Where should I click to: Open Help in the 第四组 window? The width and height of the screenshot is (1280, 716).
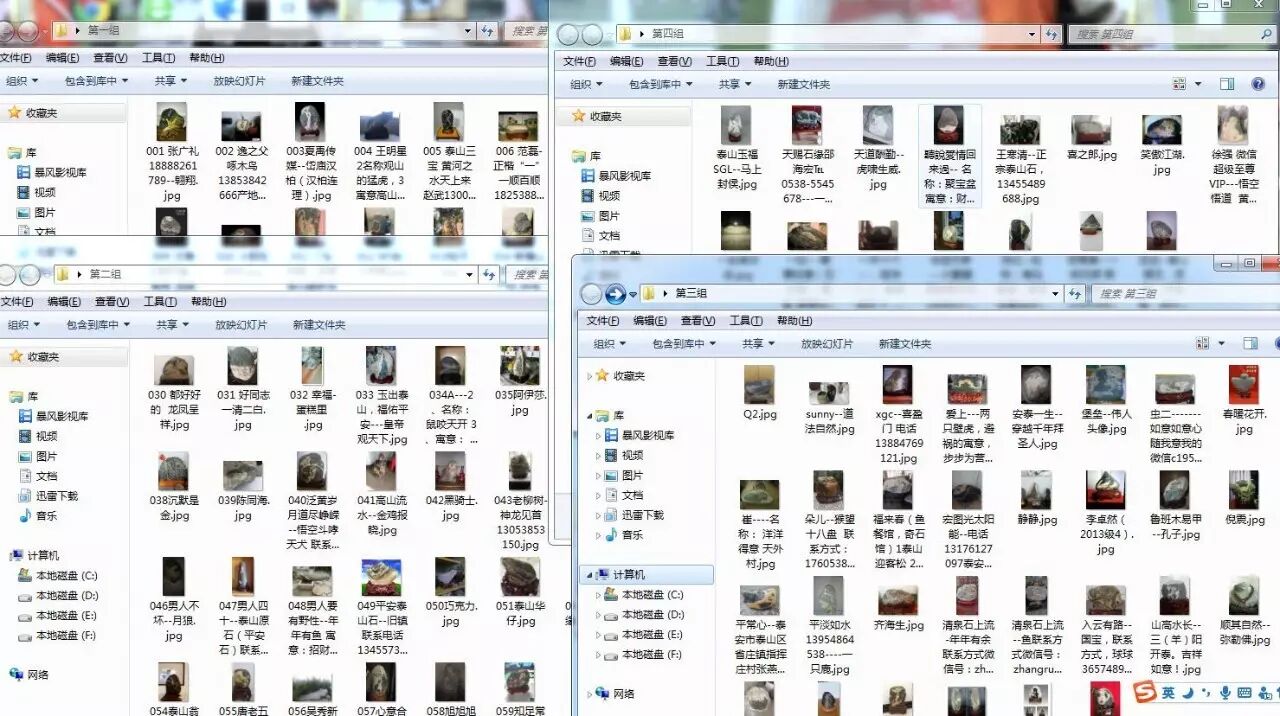coord(1258,84)
